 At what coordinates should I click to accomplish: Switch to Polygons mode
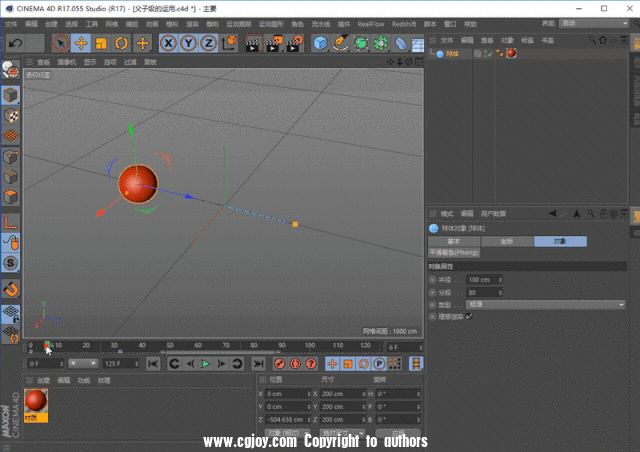tap(11, 197)
